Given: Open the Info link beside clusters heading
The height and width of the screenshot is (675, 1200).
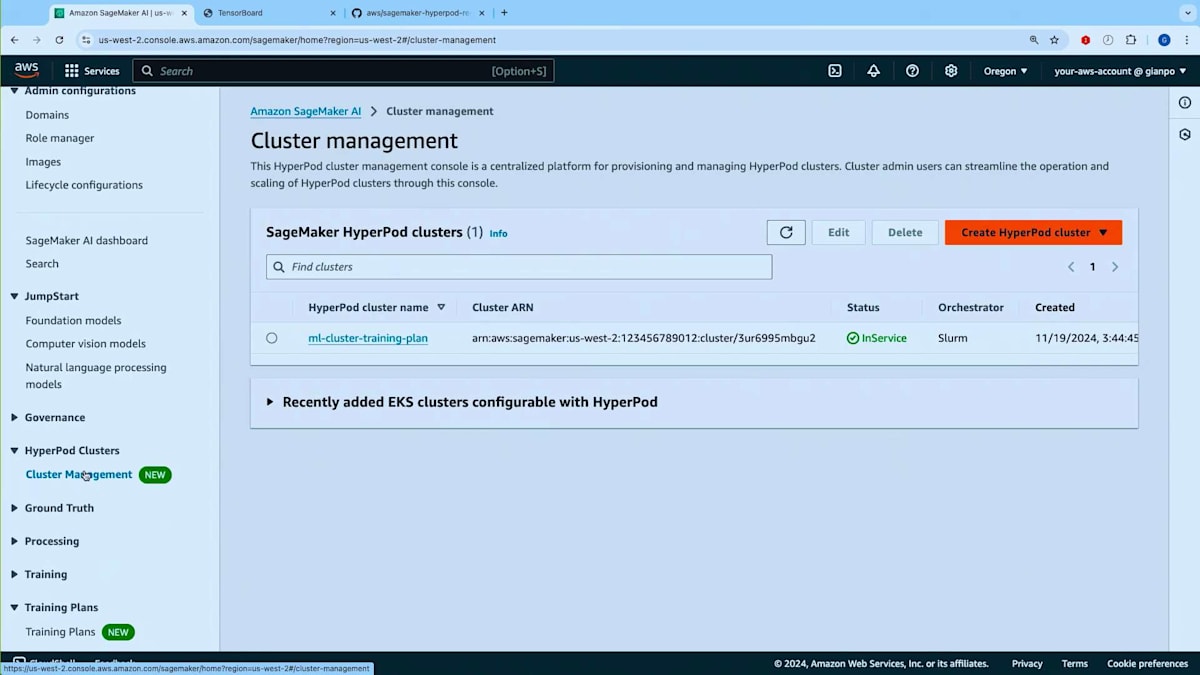Looking at the screenshot, I should [498, 233].
